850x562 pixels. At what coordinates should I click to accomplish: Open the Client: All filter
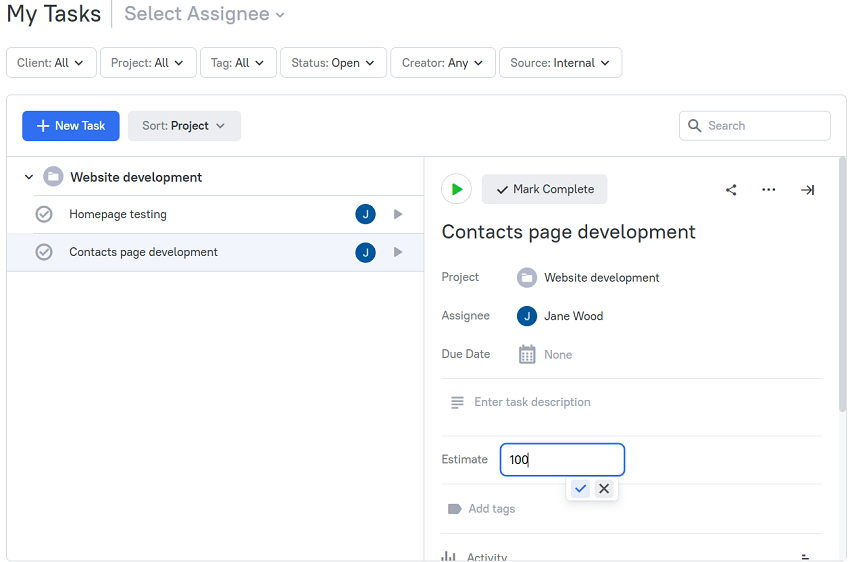point(51,63)
